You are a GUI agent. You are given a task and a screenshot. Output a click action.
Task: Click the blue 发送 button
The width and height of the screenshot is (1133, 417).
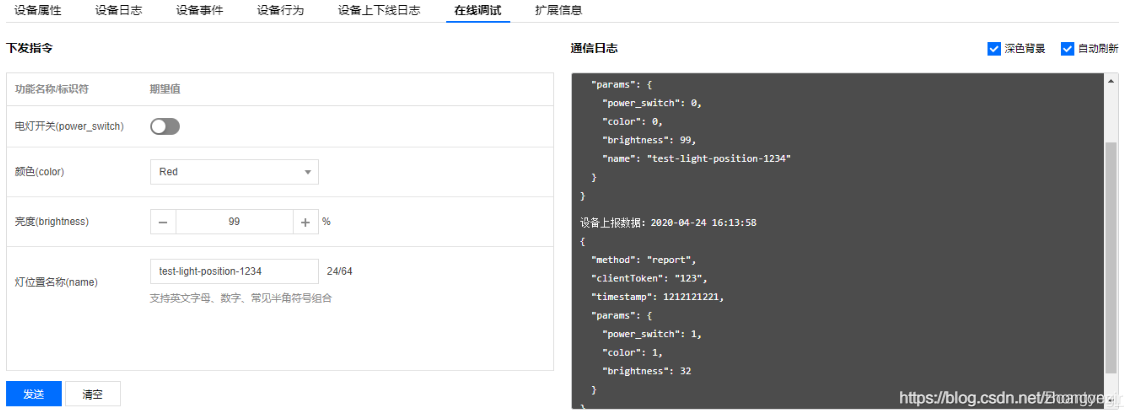(x=34, y=394)
